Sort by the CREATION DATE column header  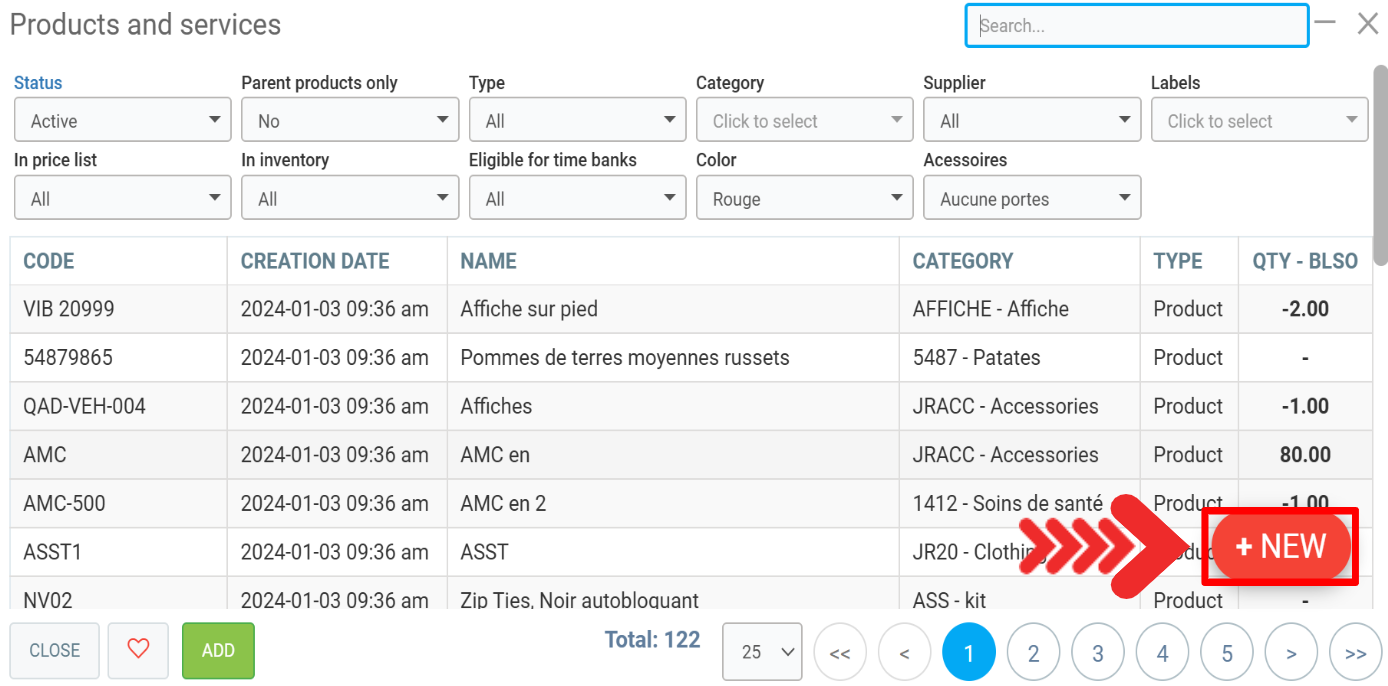coord(315,261)
